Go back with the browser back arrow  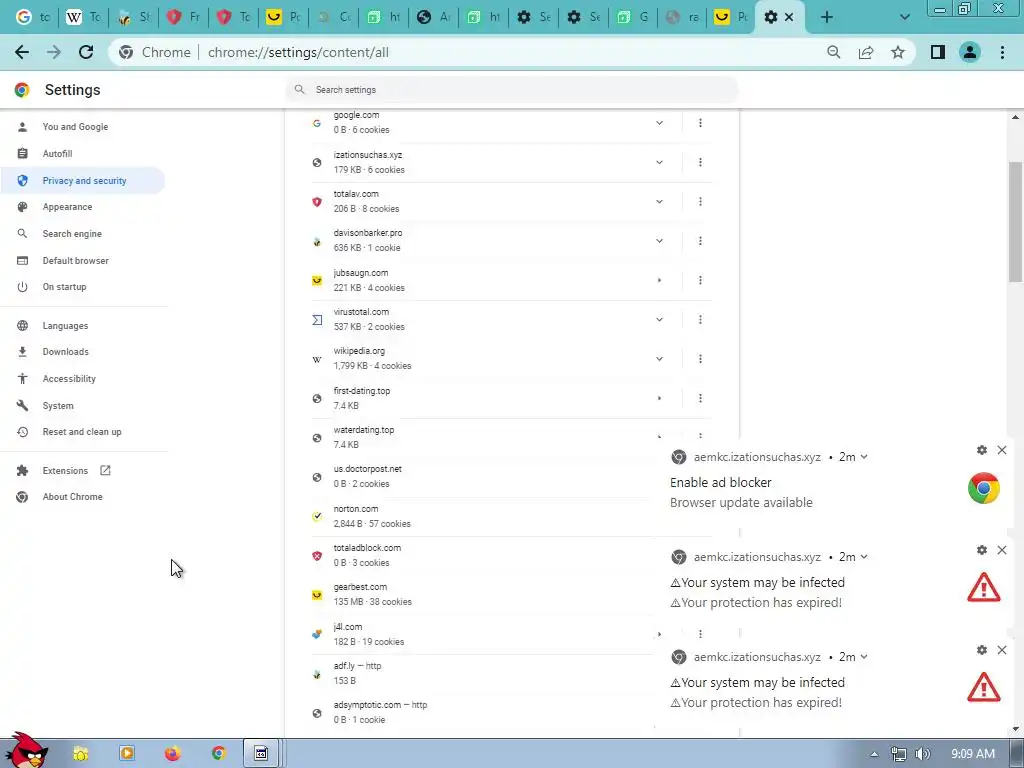(22, 52)
